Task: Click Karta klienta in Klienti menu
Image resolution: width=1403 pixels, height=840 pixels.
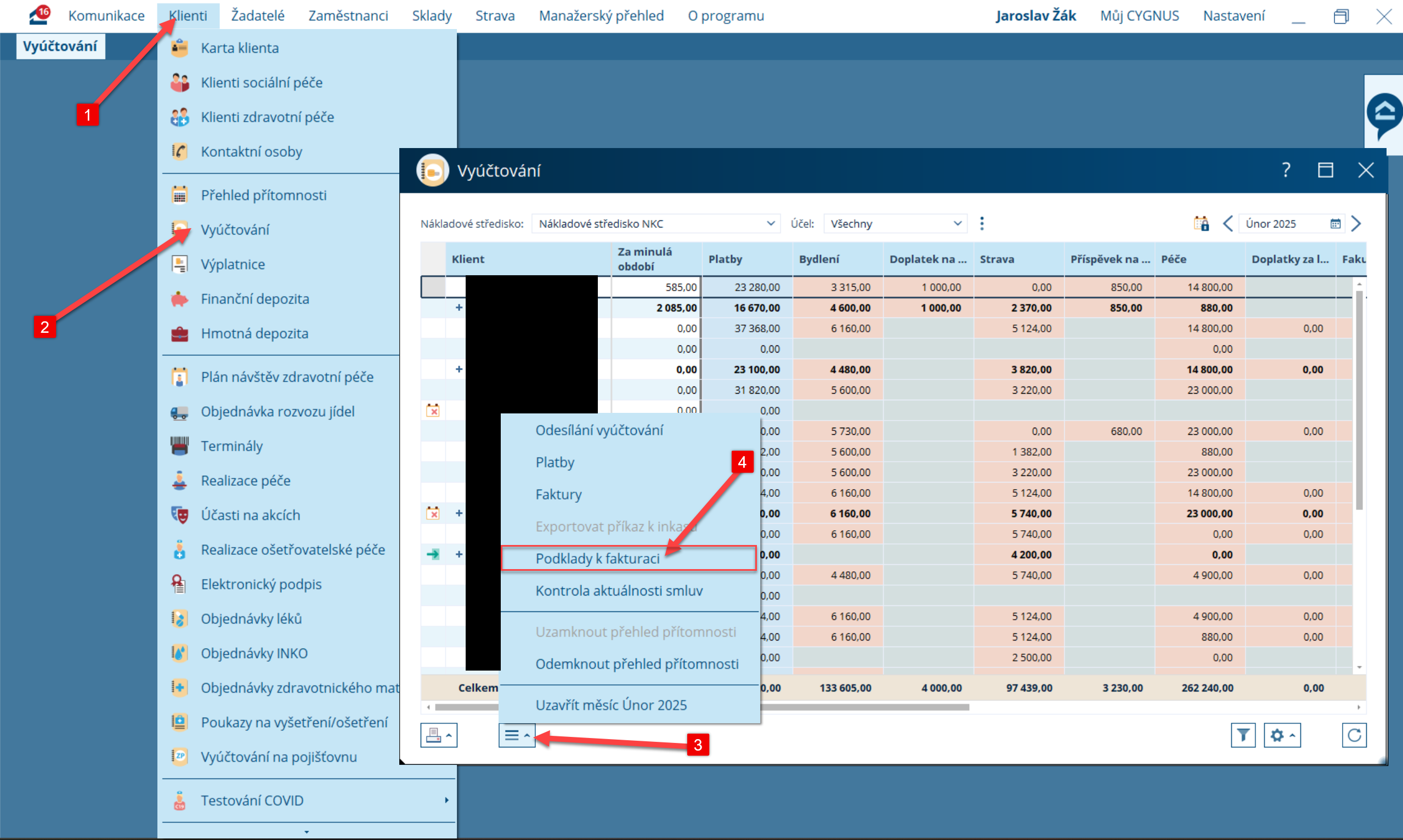Action: click(240, 48)
